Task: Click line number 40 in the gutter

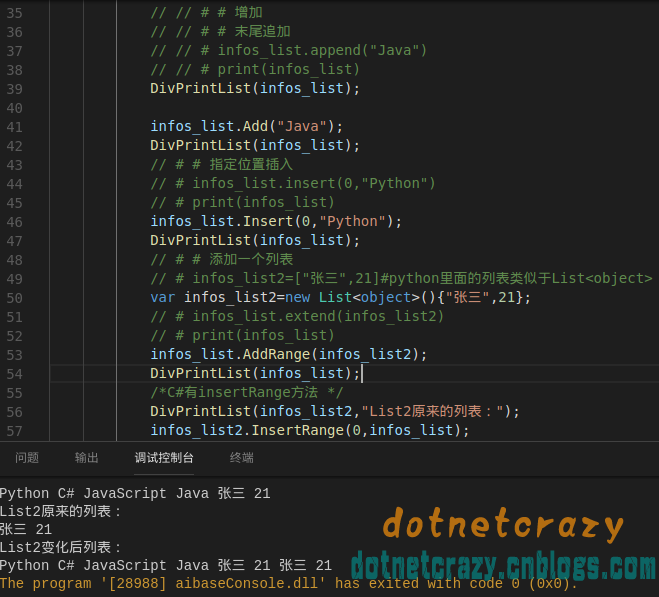Action: (x=14, y=108)
